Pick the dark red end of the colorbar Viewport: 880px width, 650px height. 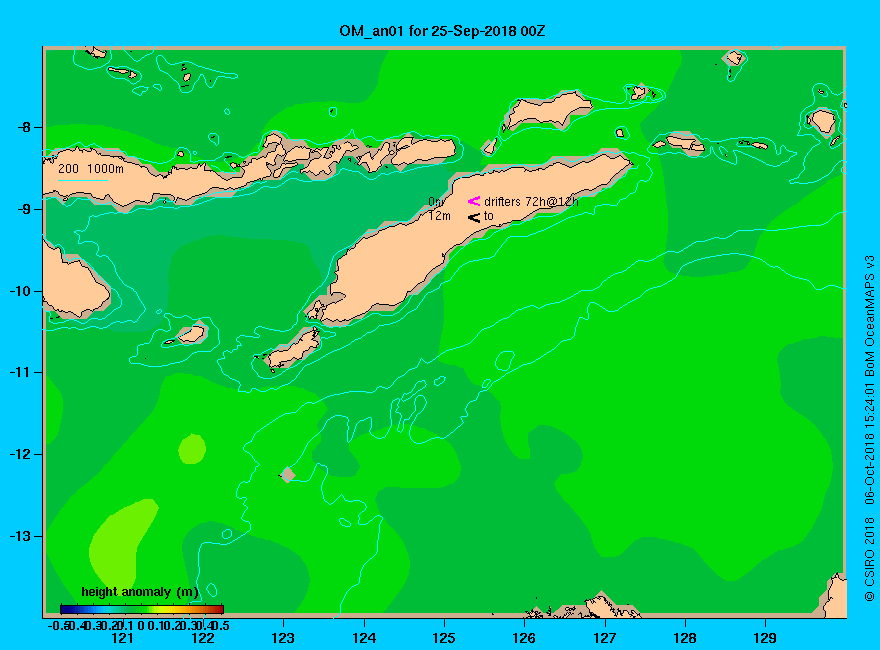[x=219, y=609]
